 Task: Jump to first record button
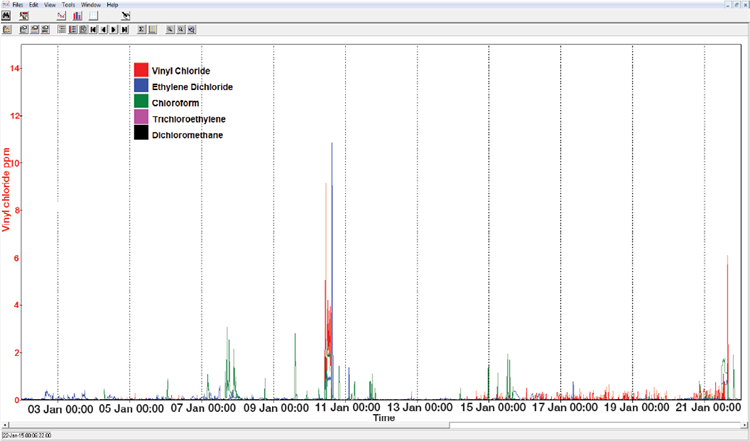[93, 30]
